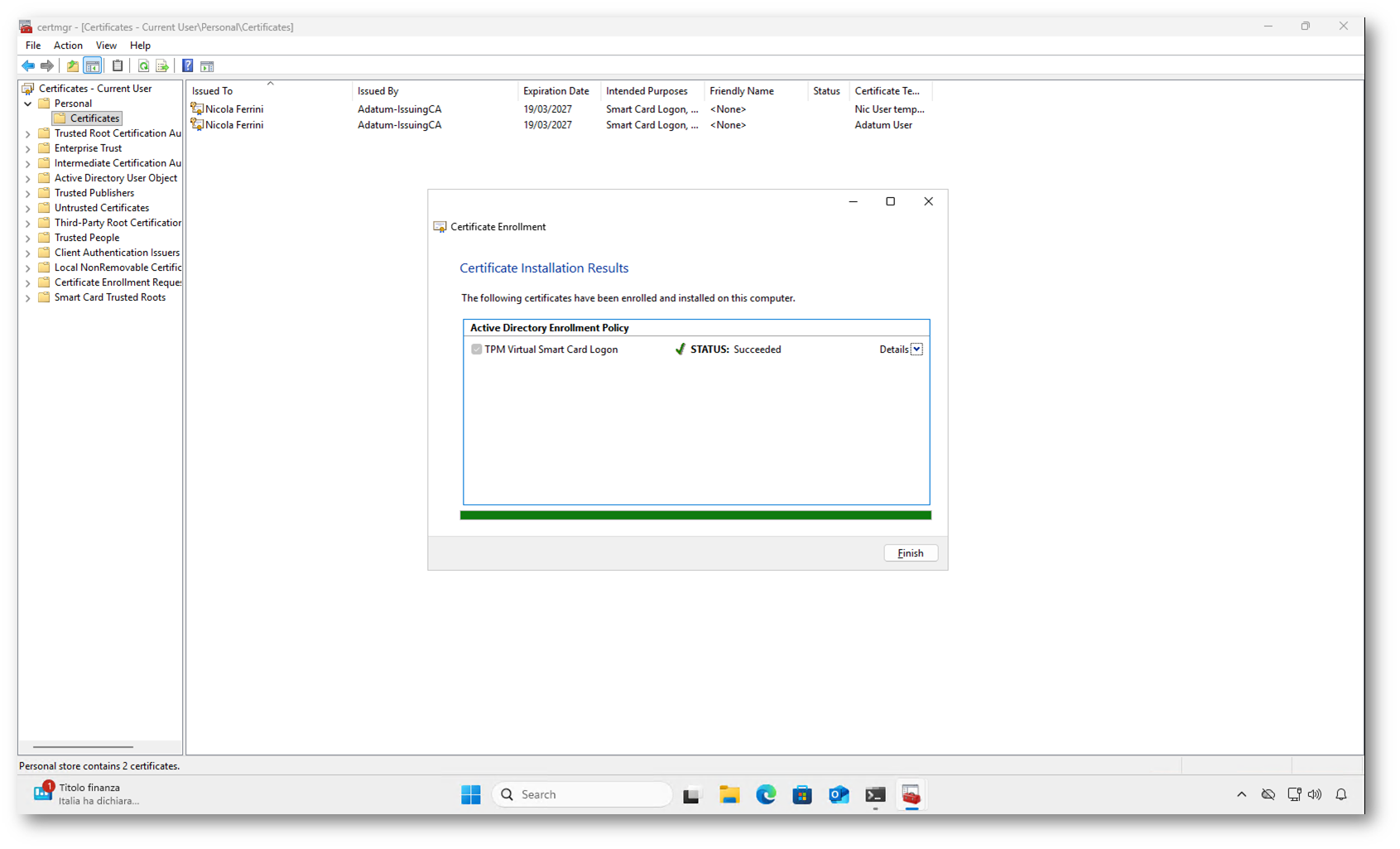Click the tree pane horizontal scrollbar

pos(83,746)
